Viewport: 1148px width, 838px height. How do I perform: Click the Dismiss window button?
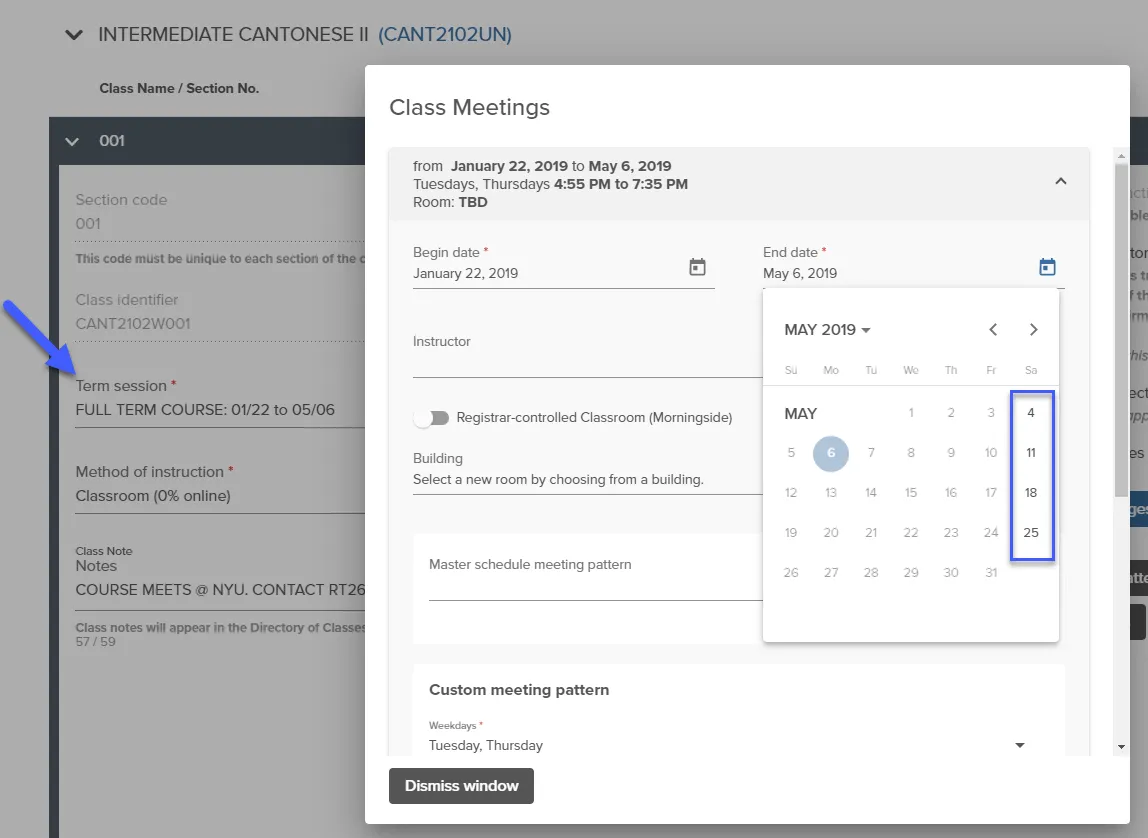click(x=461, y=786)
